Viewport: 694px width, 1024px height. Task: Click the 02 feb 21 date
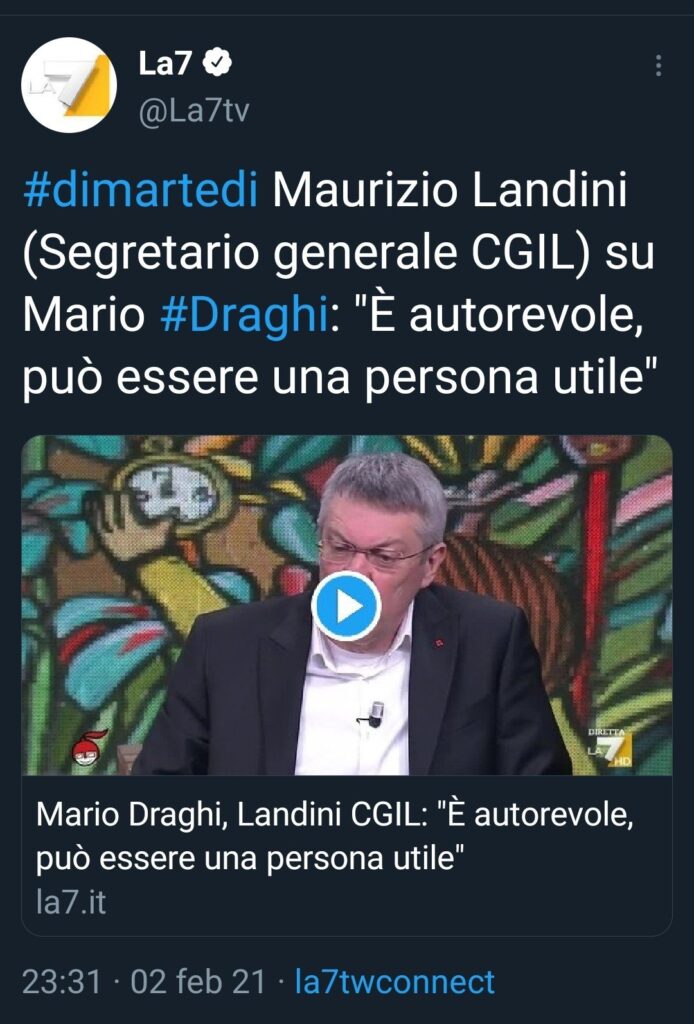coord(198,982)
